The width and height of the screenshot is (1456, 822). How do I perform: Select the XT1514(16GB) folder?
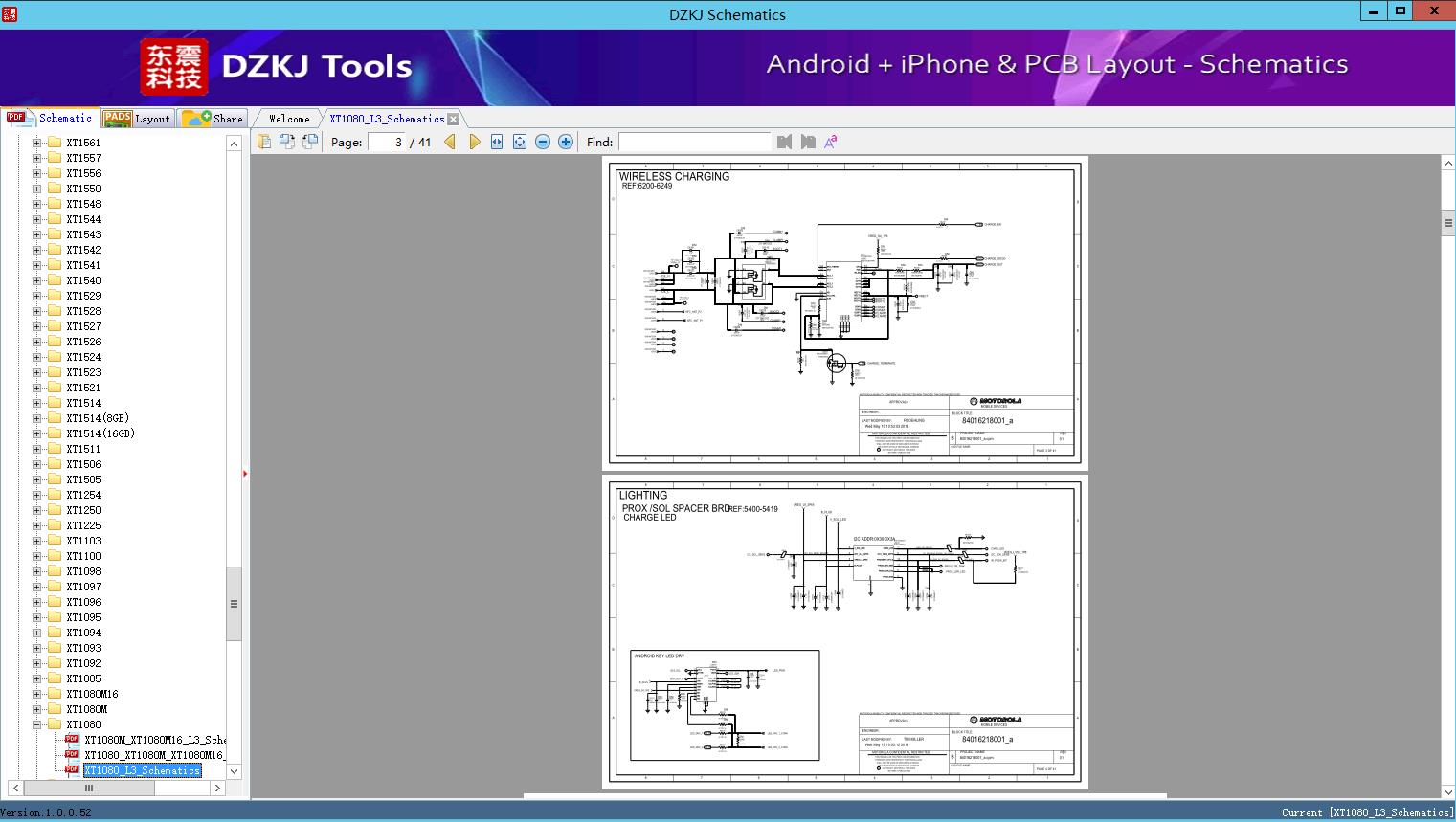[x=101, y=433]
